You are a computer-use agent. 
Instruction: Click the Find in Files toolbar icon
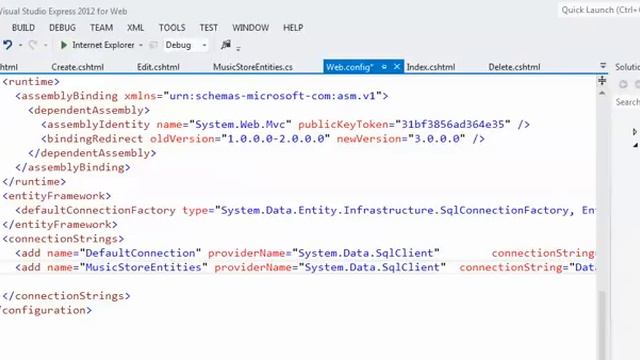tap(226, 44)
